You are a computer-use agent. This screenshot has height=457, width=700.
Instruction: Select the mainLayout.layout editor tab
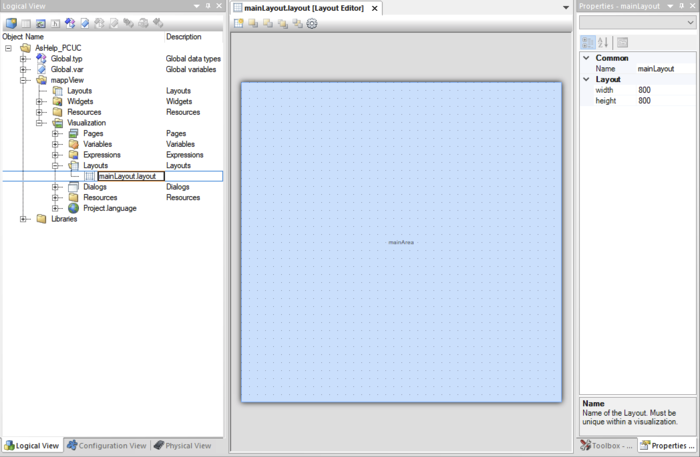[x=304, y=8]
